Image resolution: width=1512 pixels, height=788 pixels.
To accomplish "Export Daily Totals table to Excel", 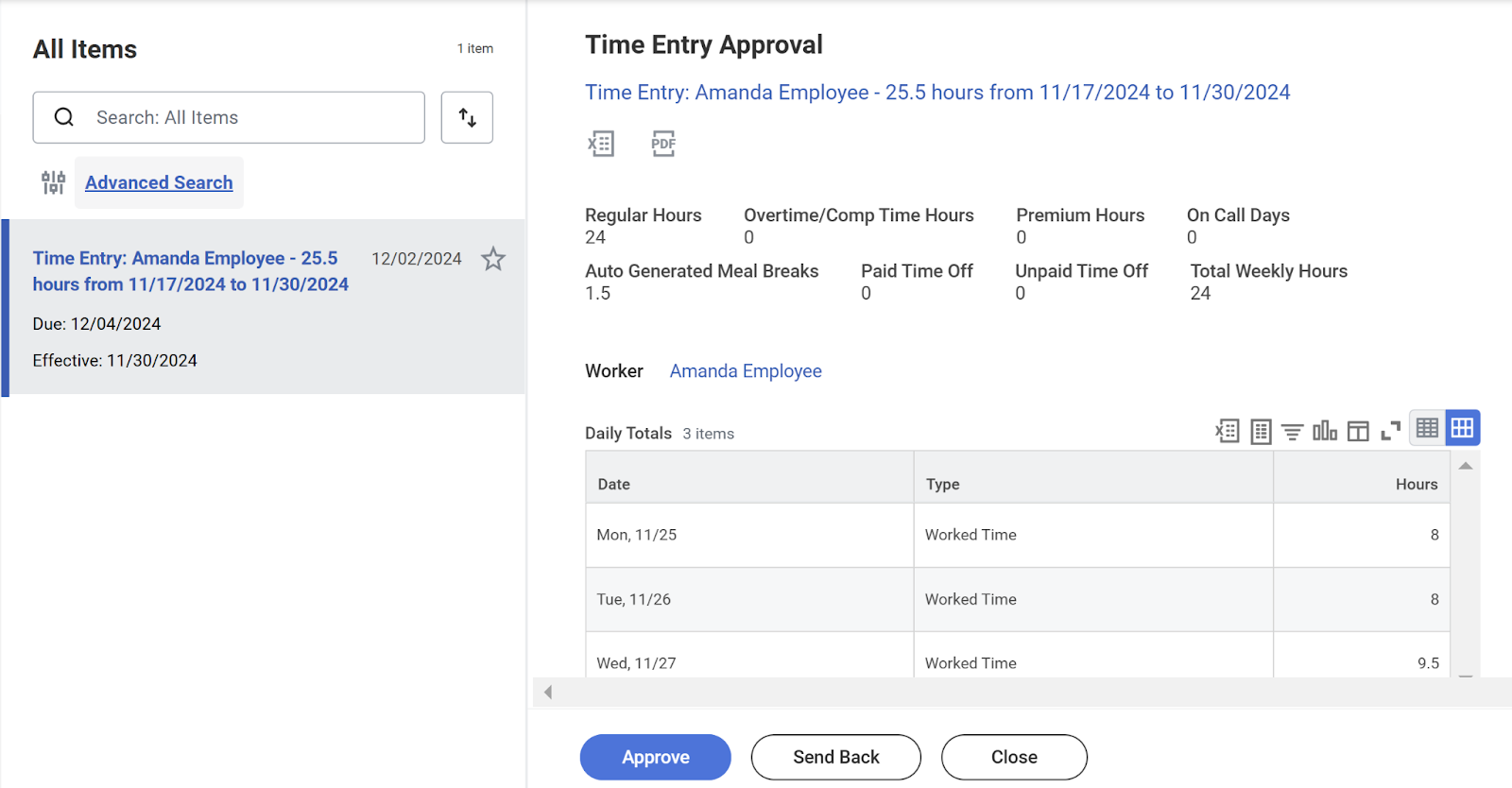I will [1227, 431].
